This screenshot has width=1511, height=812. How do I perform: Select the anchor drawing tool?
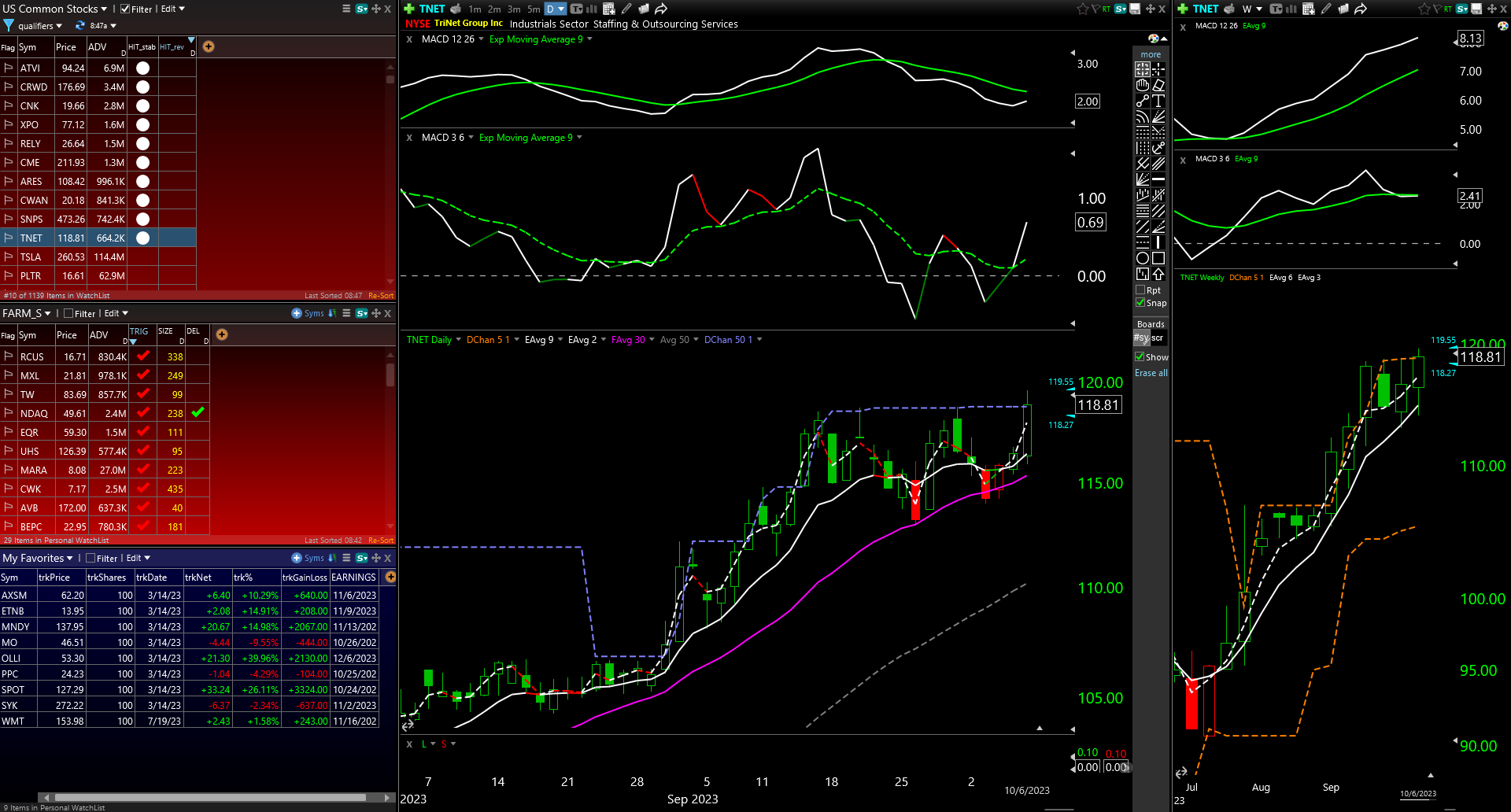click(1158, 148)
